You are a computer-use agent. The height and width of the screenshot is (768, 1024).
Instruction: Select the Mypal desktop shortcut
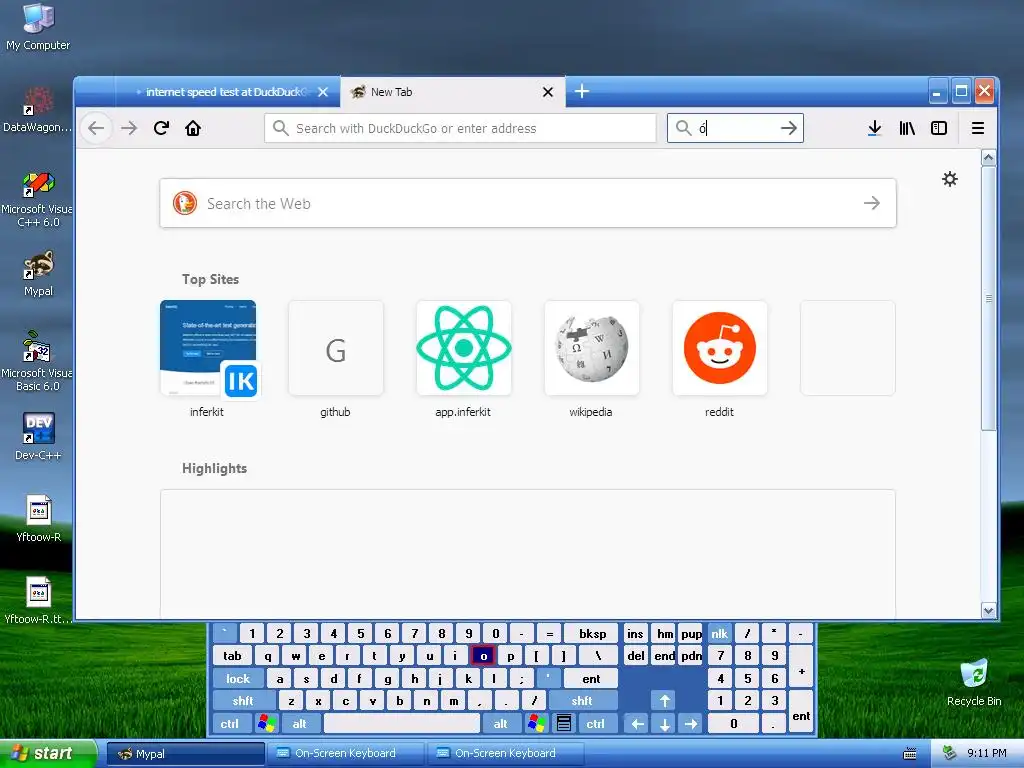pyautogui.click(x=38, y=273)
